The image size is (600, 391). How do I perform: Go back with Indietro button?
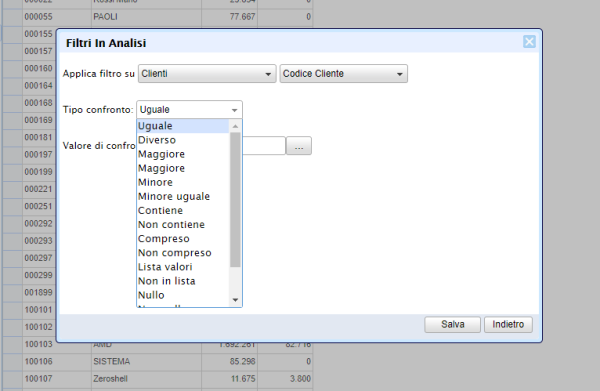508,324
